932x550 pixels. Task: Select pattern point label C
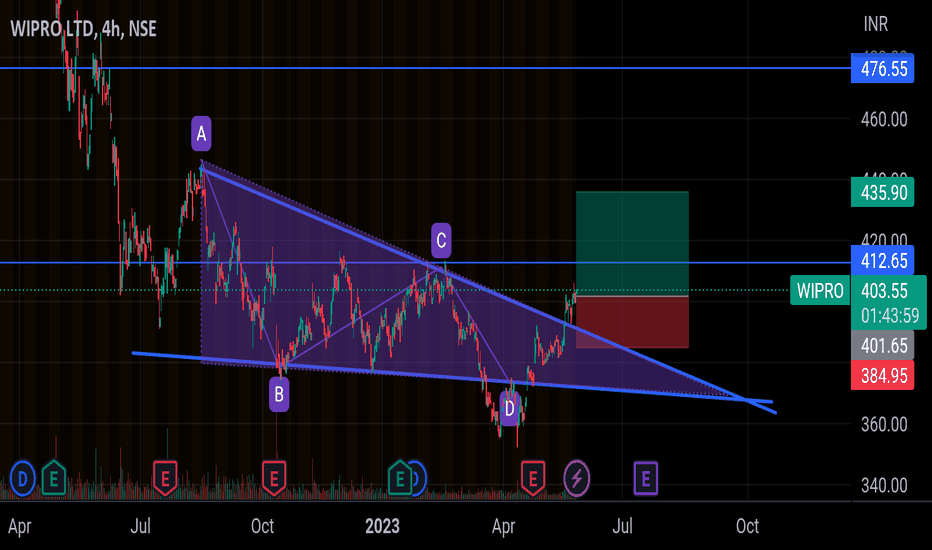441,240
